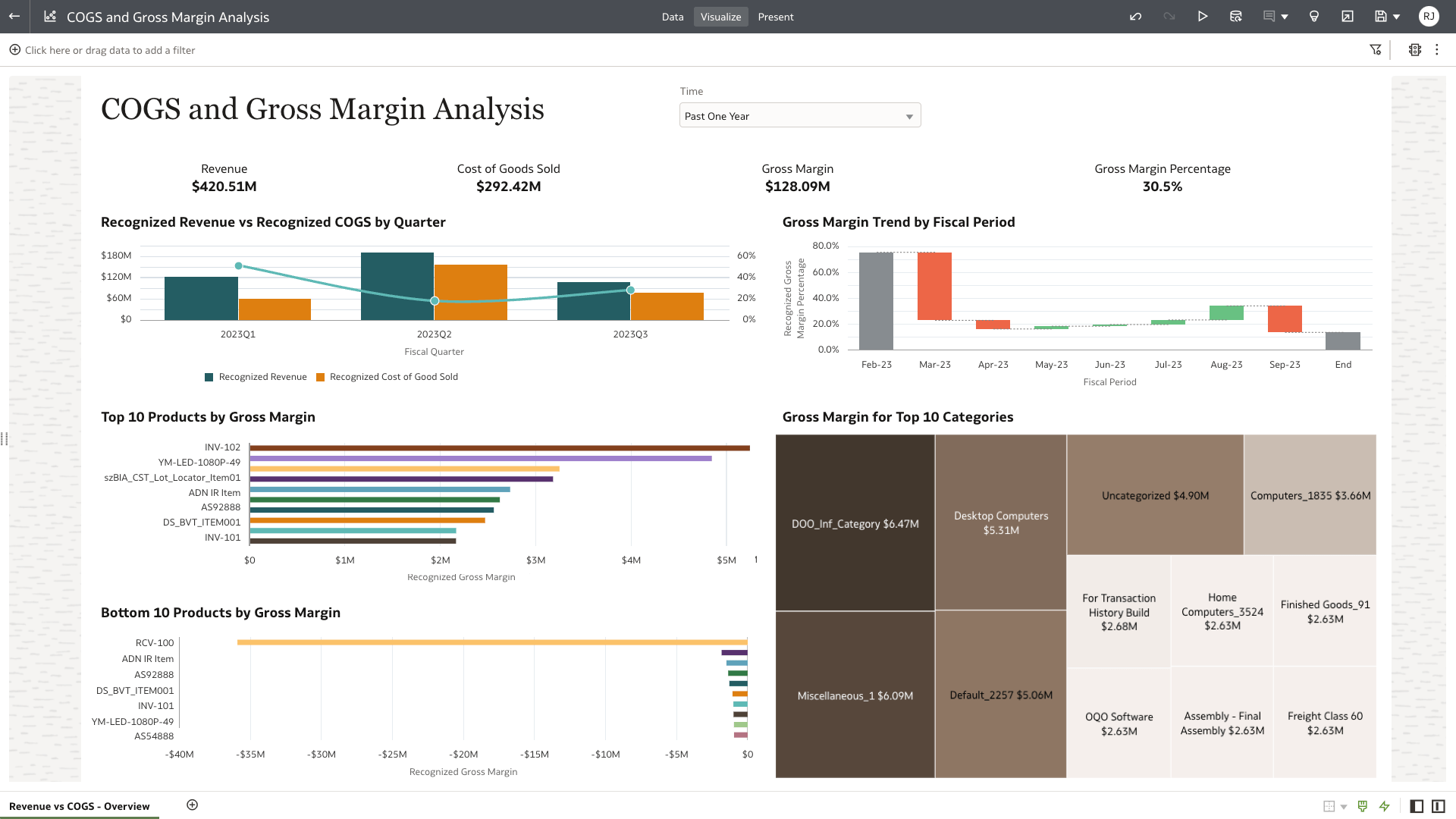Click the Undo icon in the toolbar
1456x819 pixels.
[1135, 16]
